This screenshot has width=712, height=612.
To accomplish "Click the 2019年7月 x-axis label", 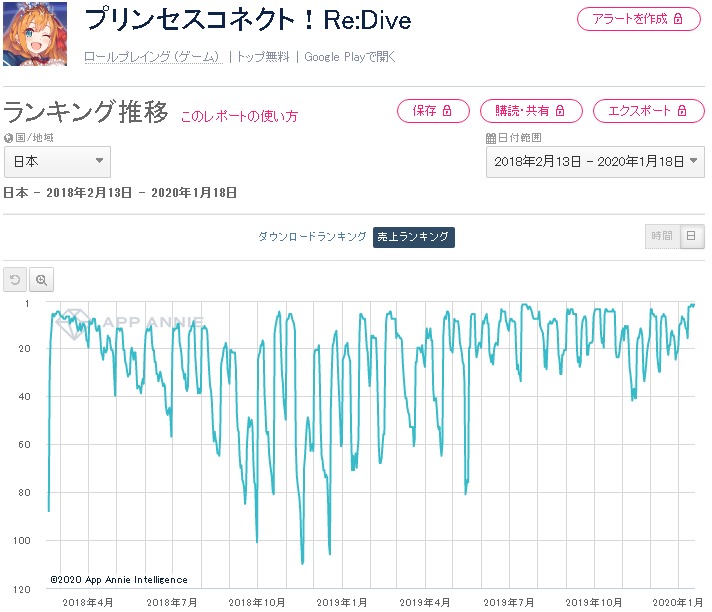I will pos(509,602).
